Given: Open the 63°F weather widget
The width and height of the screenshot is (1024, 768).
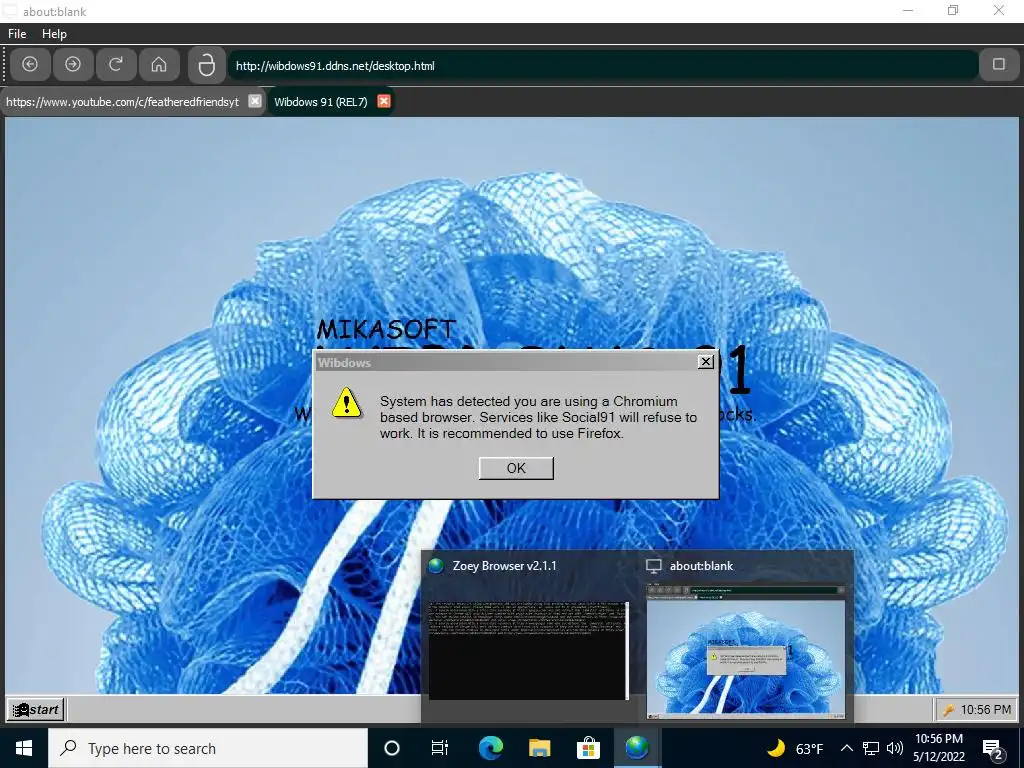Looking at the screenshot, I should pos(795,748).
